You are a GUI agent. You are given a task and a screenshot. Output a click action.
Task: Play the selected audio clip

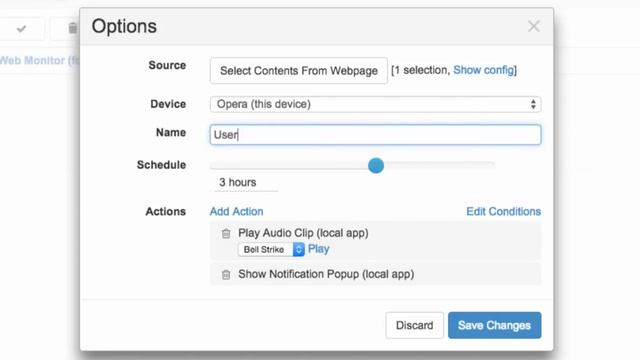[x=318, y=249]
